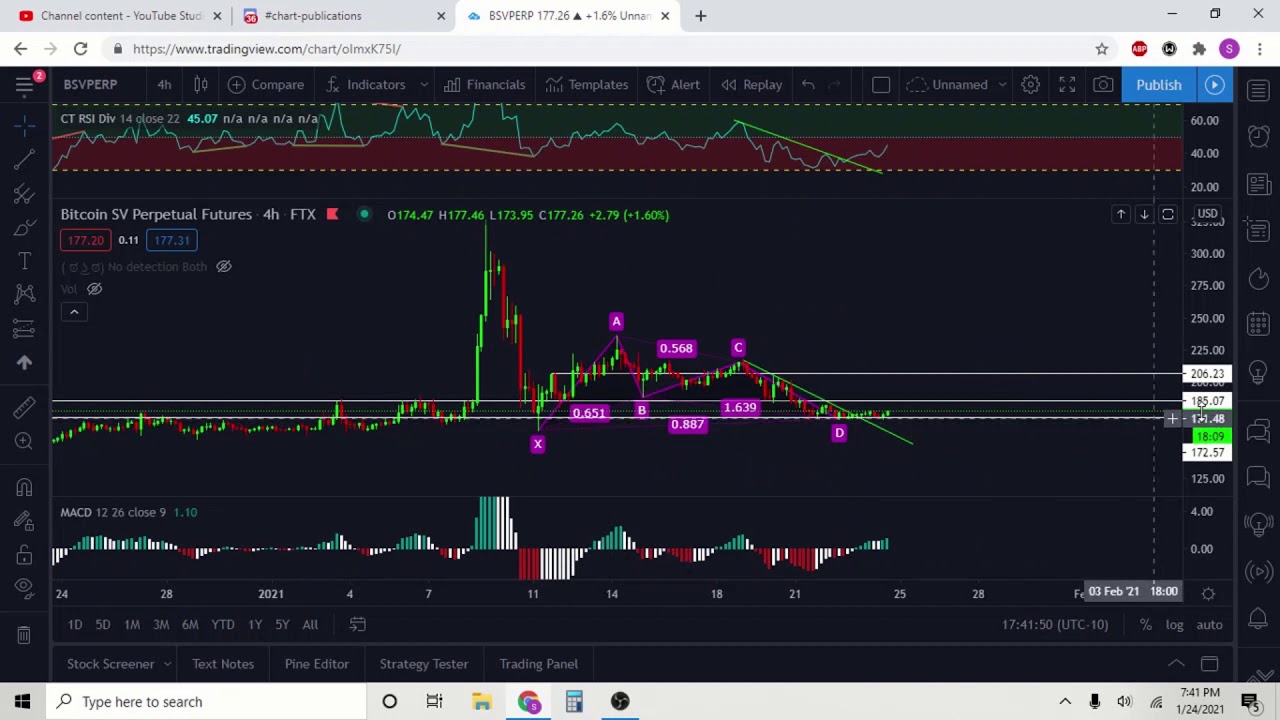The image size is (1280, 720).
Task: Maximize the price pane
Action: coord(1167,215)
